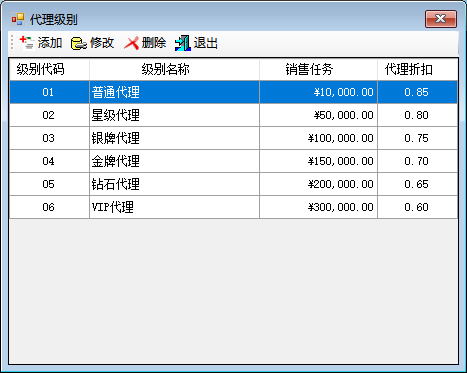The image size is (467, 373).
Task: Select the 添加 text label button
Action: click(x=50, y=43)
